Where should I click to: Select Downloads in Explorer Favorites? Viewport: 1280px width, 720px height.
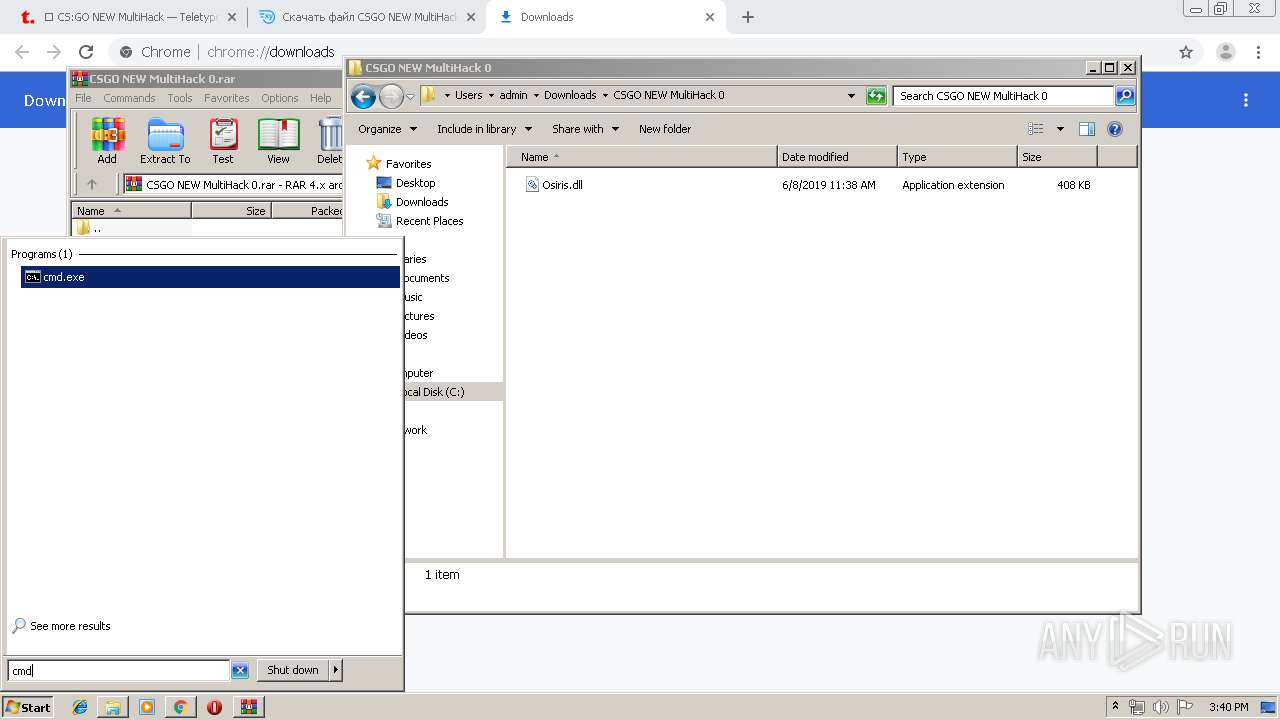coord(422,202)
